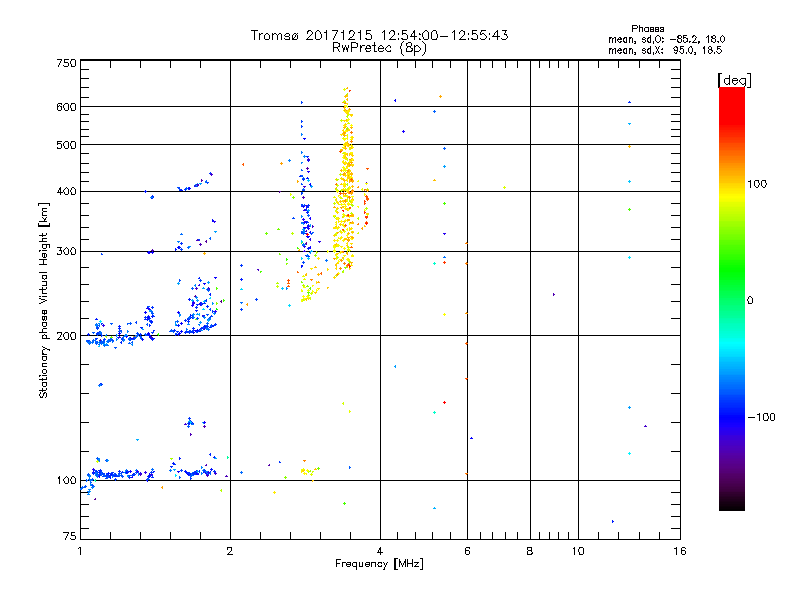Click x-axis tick label '8'
The image size is (800, 600).
[530, 551]
